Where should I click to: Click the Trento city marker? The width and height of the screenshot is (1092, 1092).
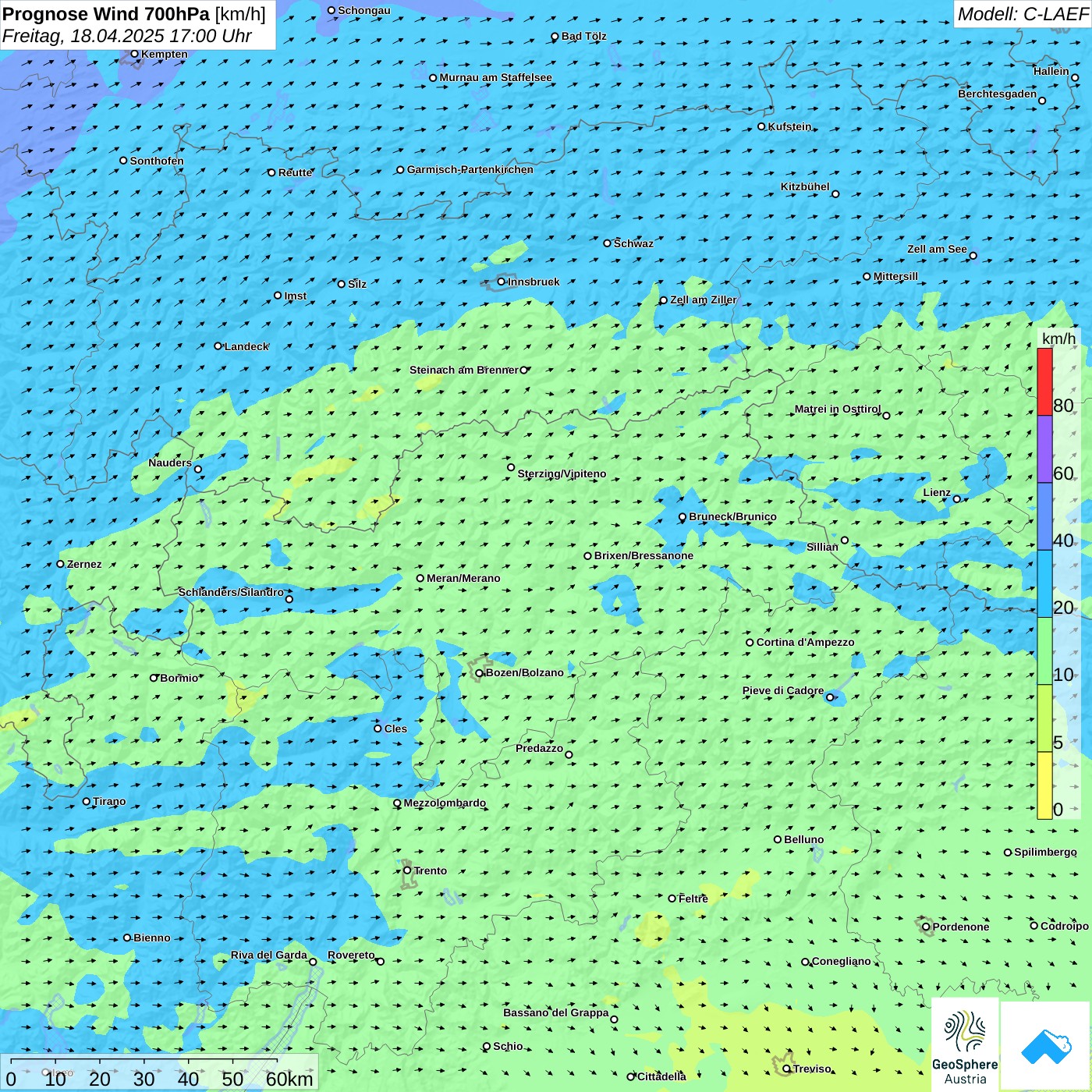(407, 870)
